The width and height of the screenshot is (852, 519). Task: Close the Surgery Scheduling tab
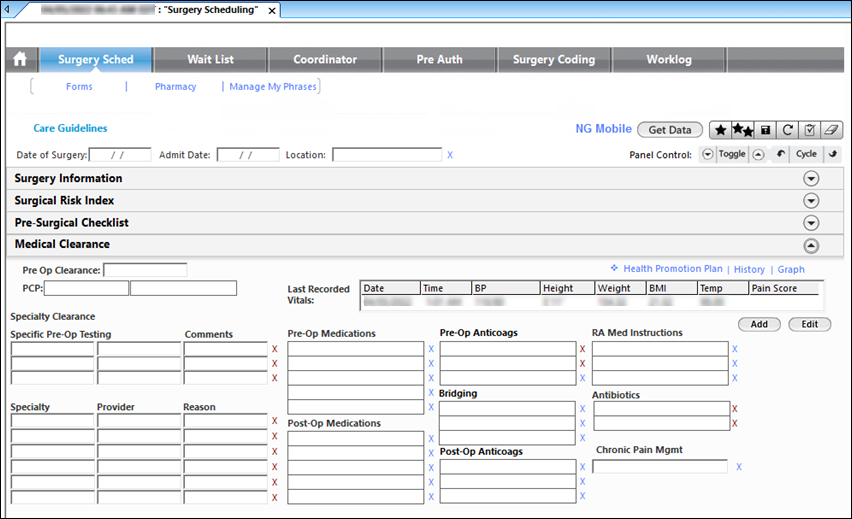[272, 10]
